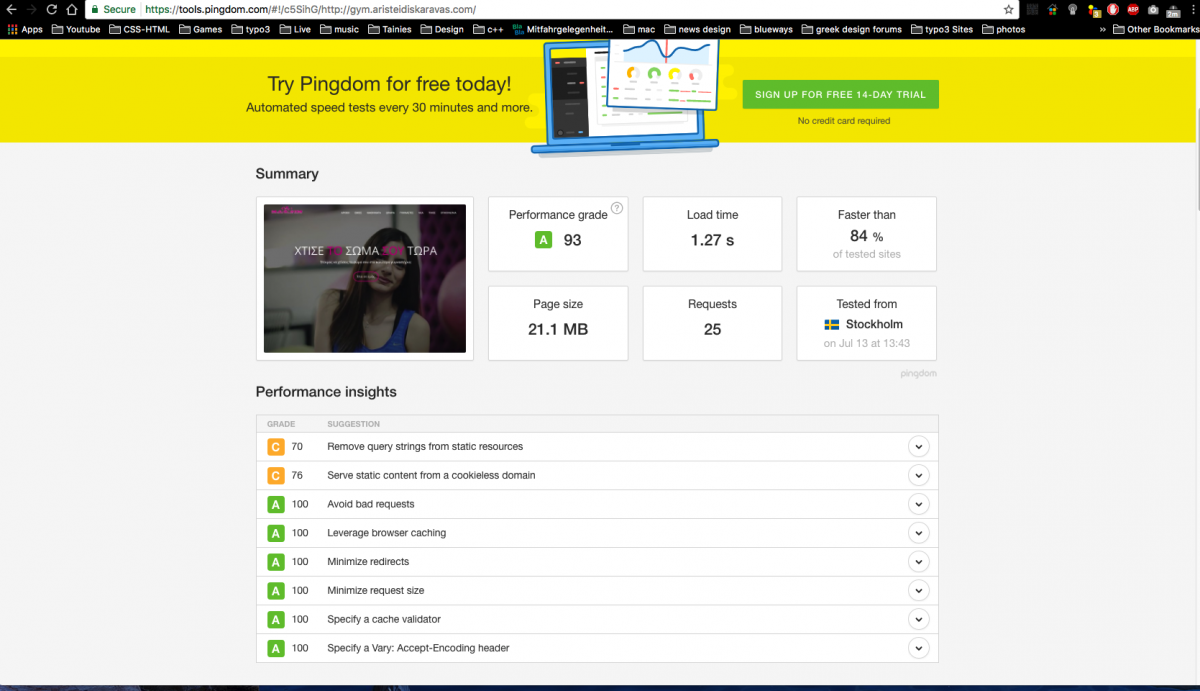Open the greek design forums folder
This screenshot has width=1200, height=691.
851,29
